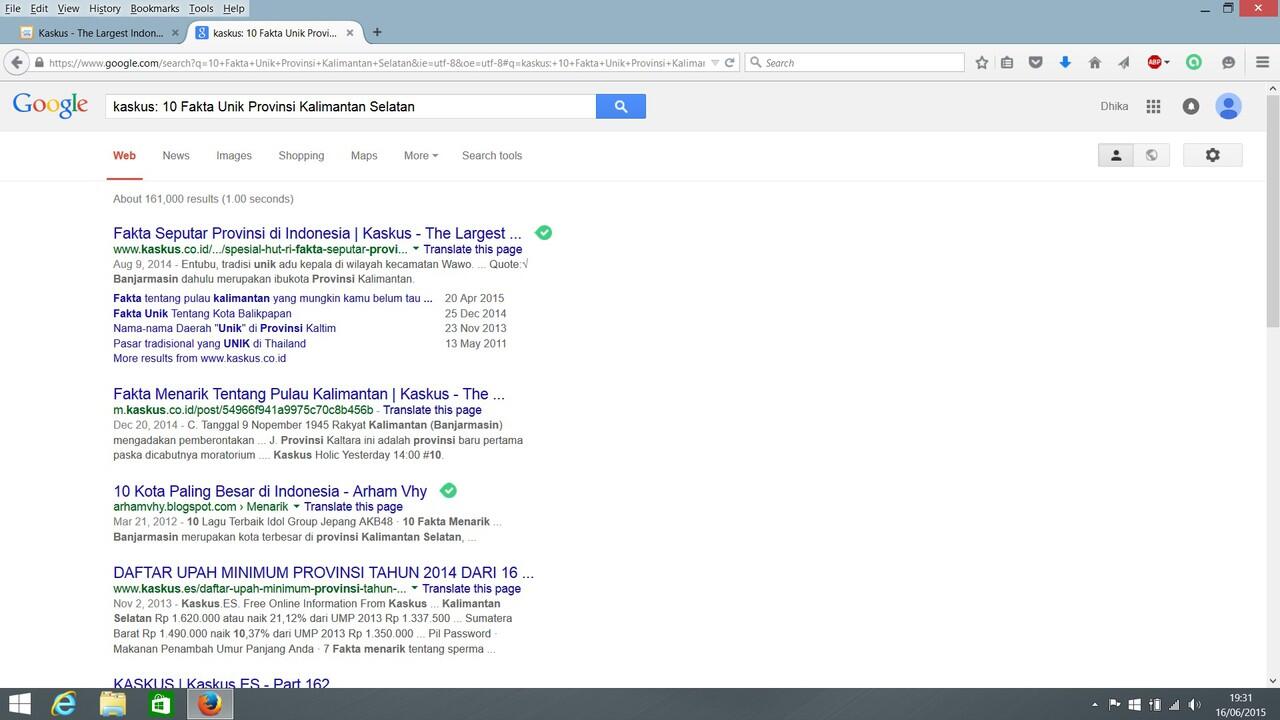Screen dimensions: 1280x720
Task: Open the View menu
Action: pos(68,8)
